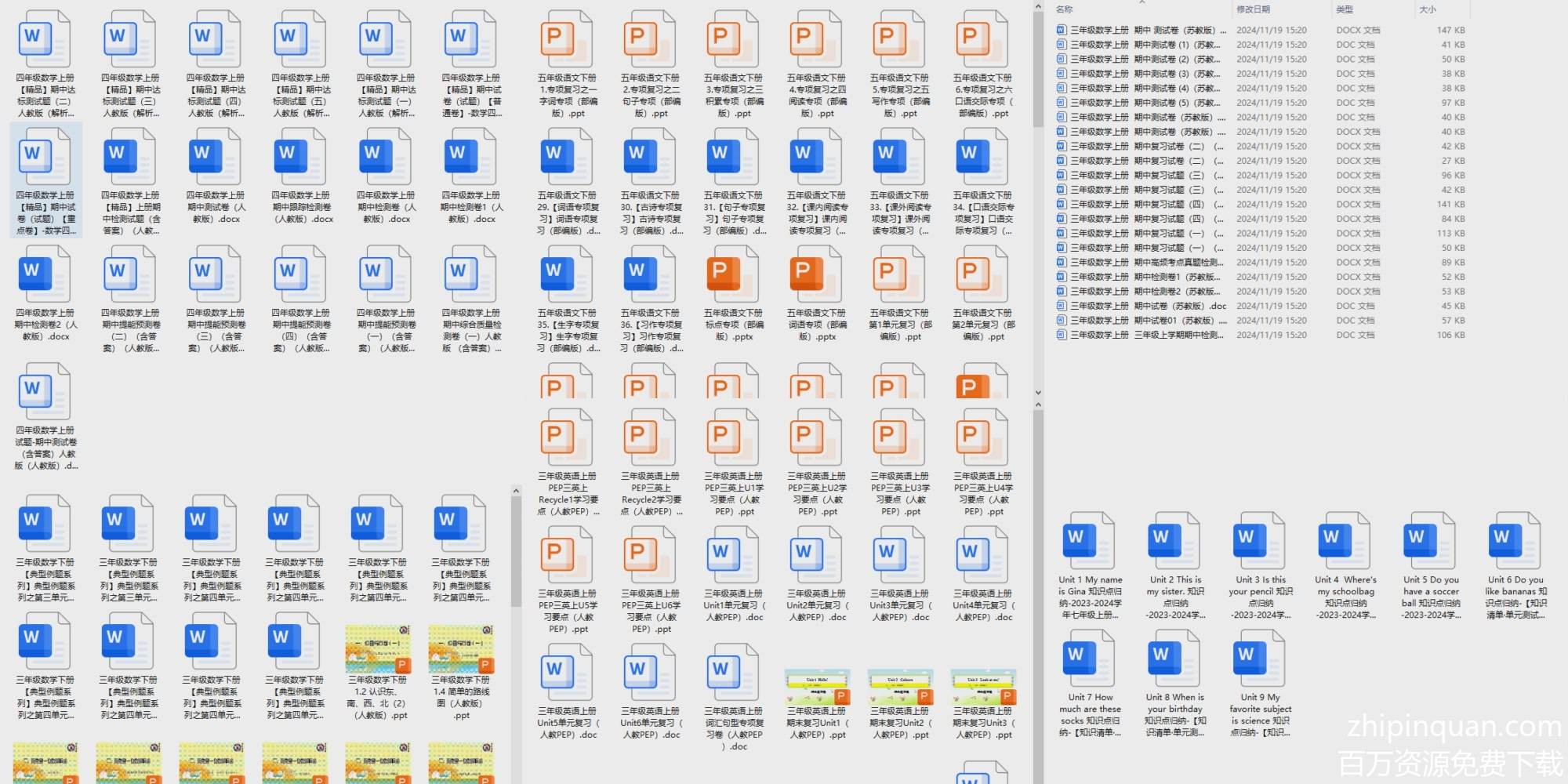Select the 6.专项复习之六 口语交际专项 PPT icon
Viewport: 1568px width, 784px height.
tap(982, 38)
